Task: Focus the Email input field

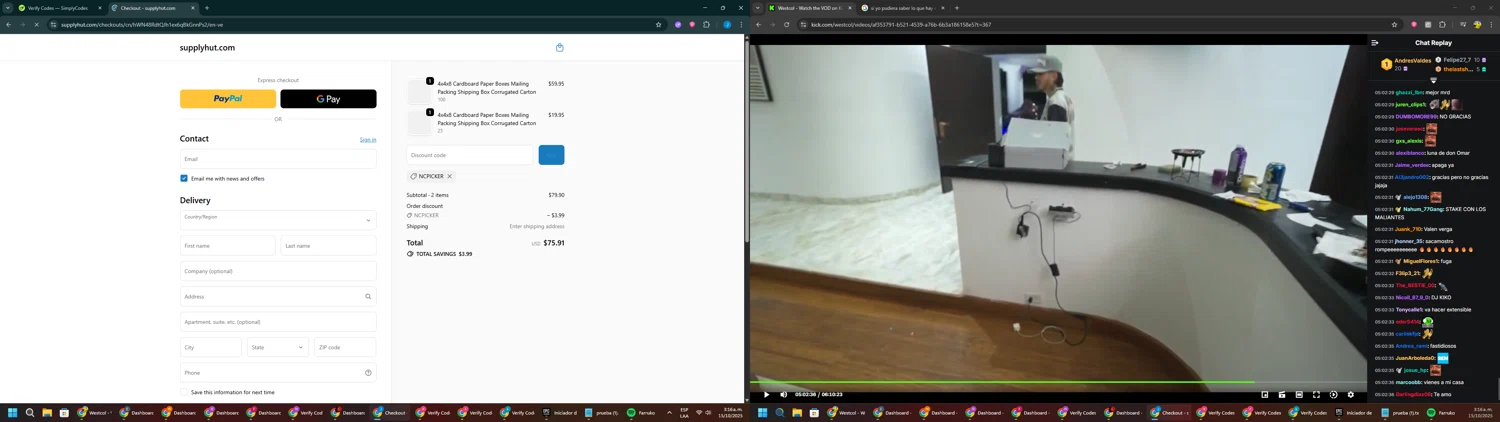Action: 278,159
